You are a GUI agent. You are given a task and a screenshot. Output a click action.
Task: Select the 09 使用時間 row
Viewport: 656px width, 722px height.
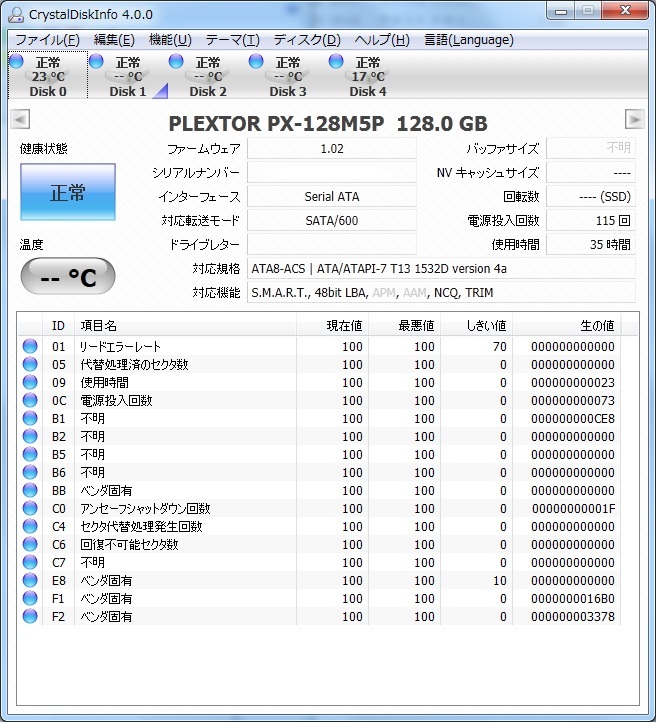(319, 382)
